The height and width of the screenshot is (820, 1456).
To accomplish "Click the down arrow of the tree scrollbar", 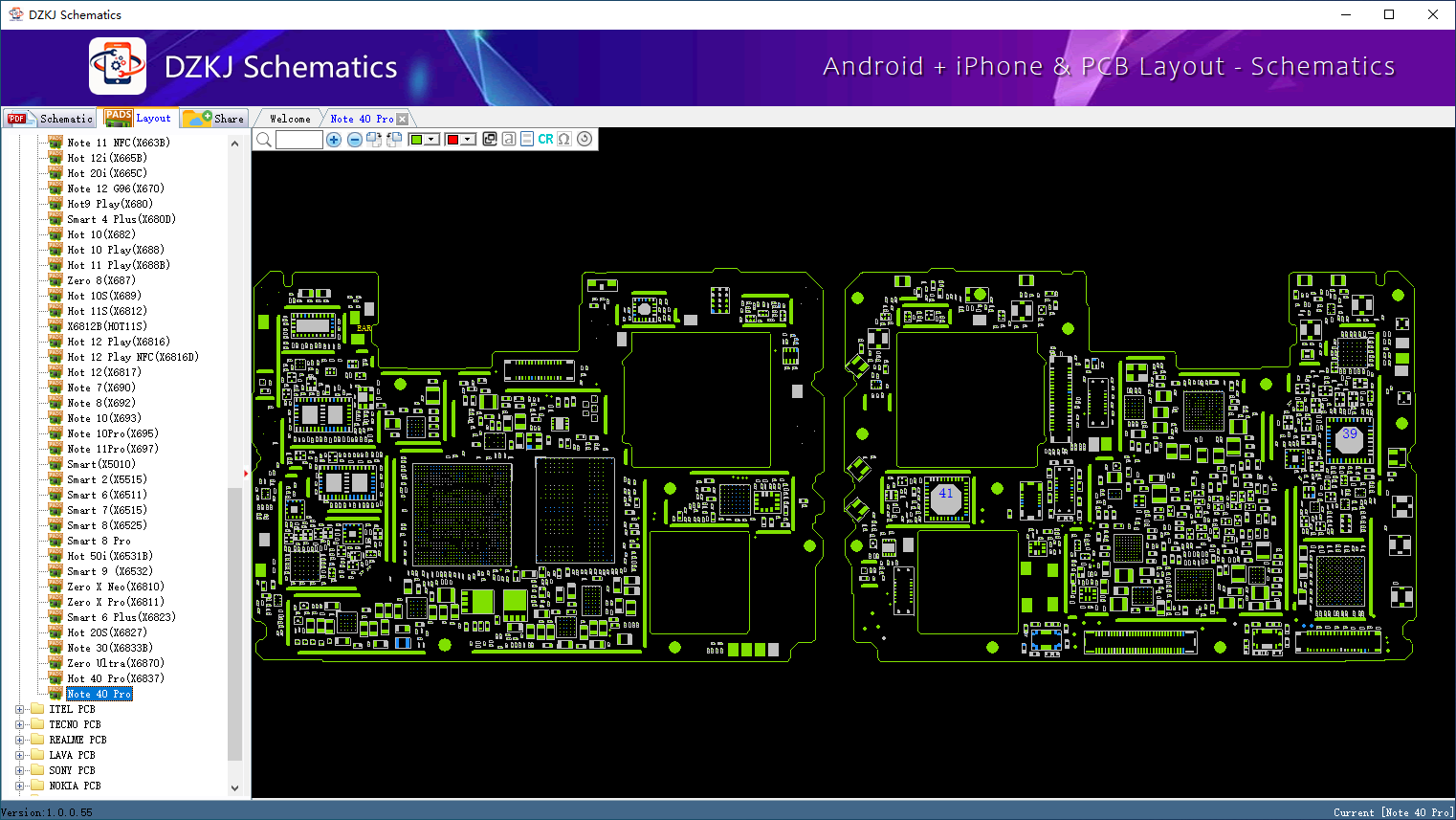I will pyautogui.click(x=235, y=788).
